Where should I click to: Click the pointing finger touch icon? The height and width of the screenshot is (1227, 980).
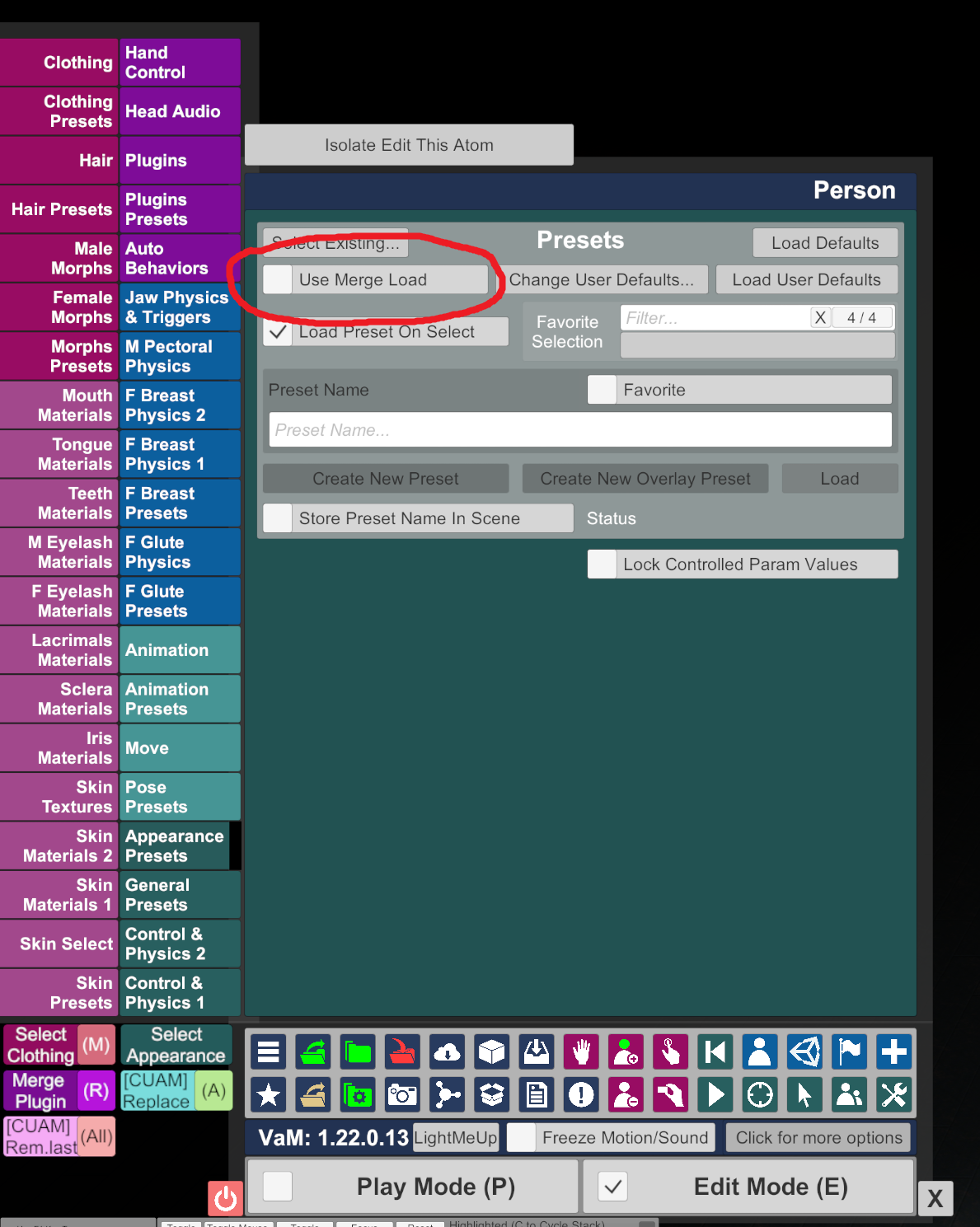[670, 1052]
